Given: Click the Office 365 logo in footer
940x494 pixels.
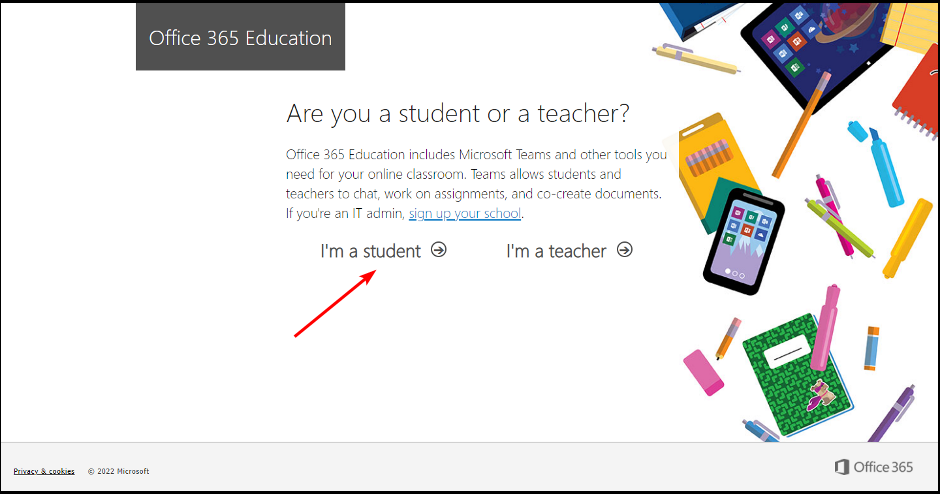Looking at the screenshot, I should pos(873,467).
